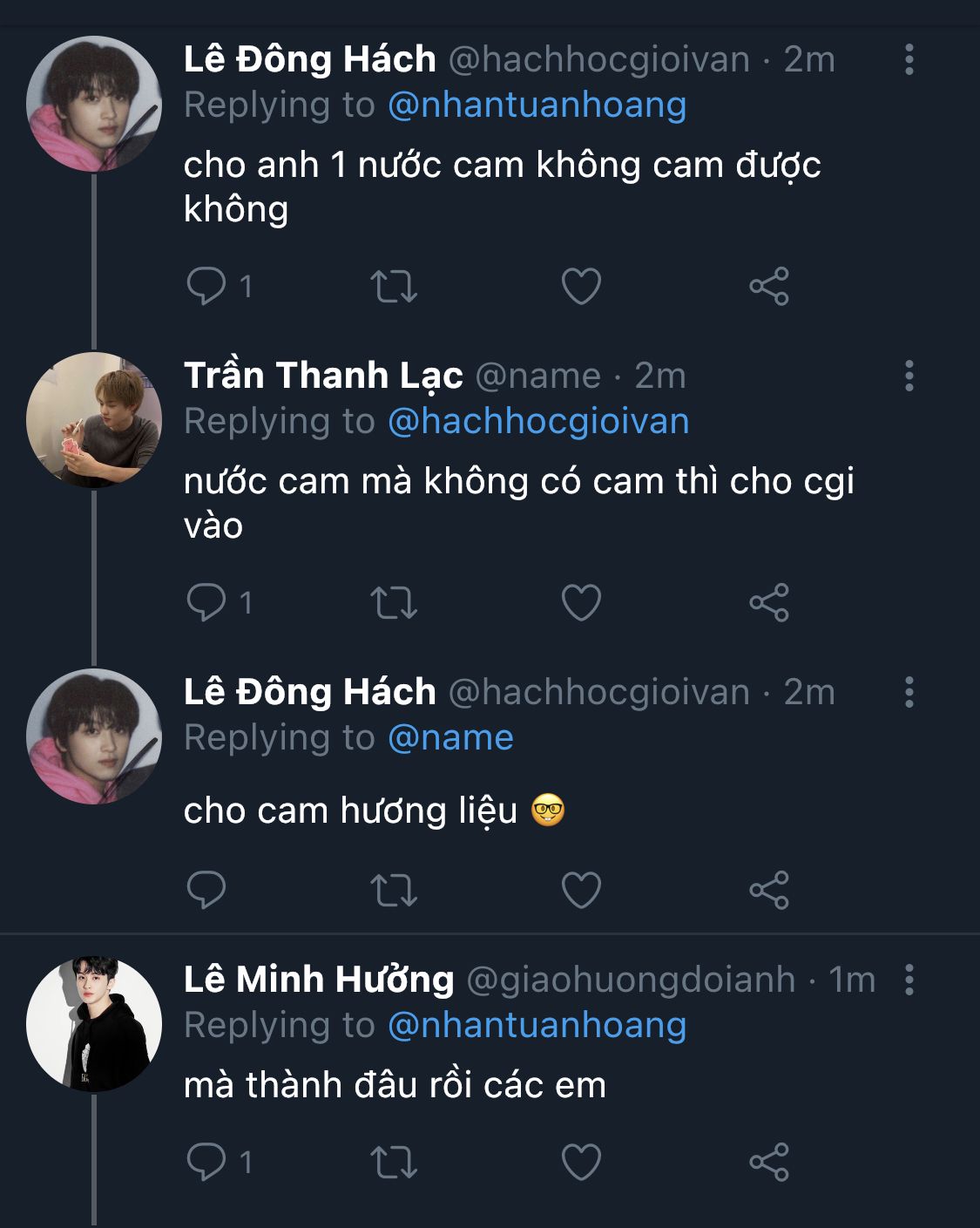Share Trần Thanh Lạc's tweet
The width and height of the screenshot is (980, 1228).
click(768, 602)
